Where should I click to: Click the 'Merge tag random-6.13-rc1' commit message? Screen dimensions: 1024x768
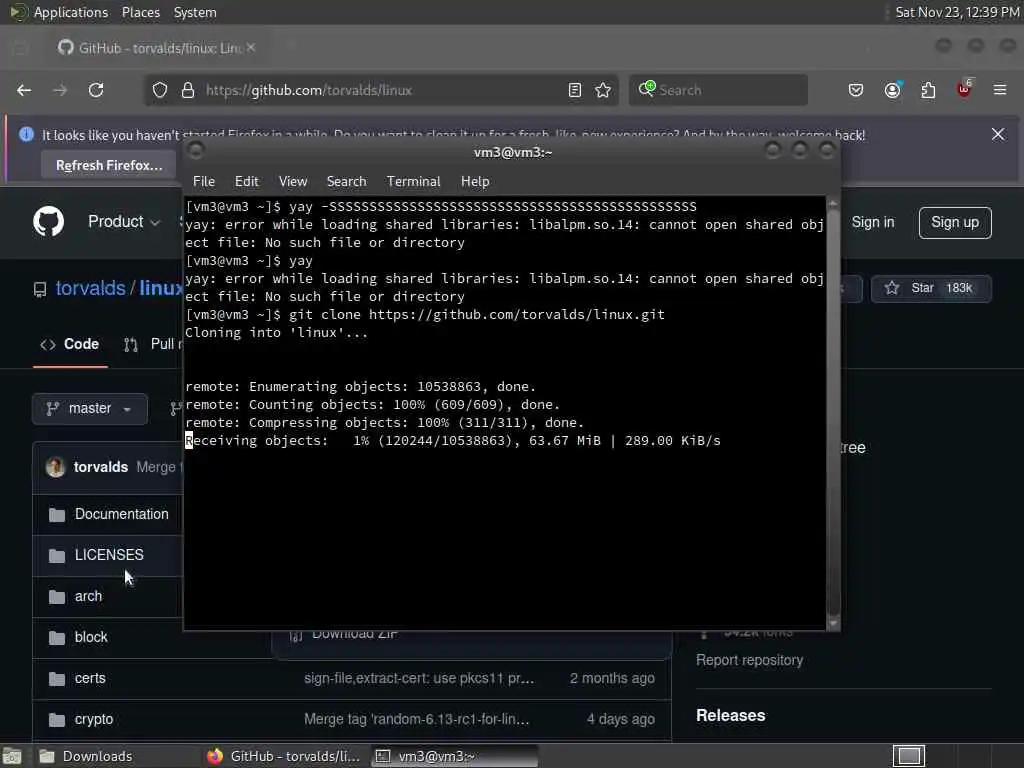pyautogui.click(x=417, y=720)
